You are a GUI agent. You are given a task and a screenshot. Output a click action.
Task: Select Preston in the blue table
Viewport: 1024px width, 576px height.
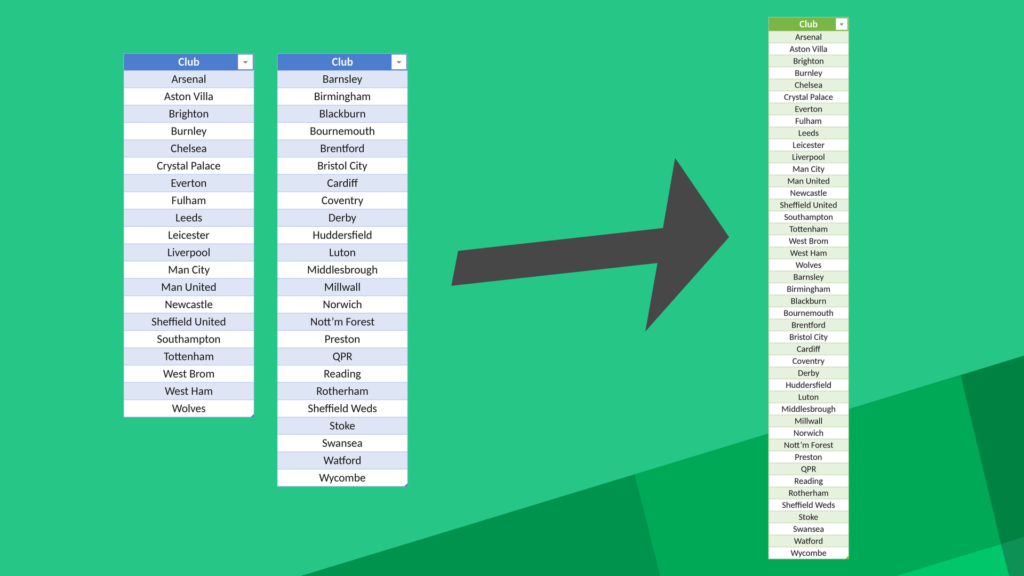[342, 339]
